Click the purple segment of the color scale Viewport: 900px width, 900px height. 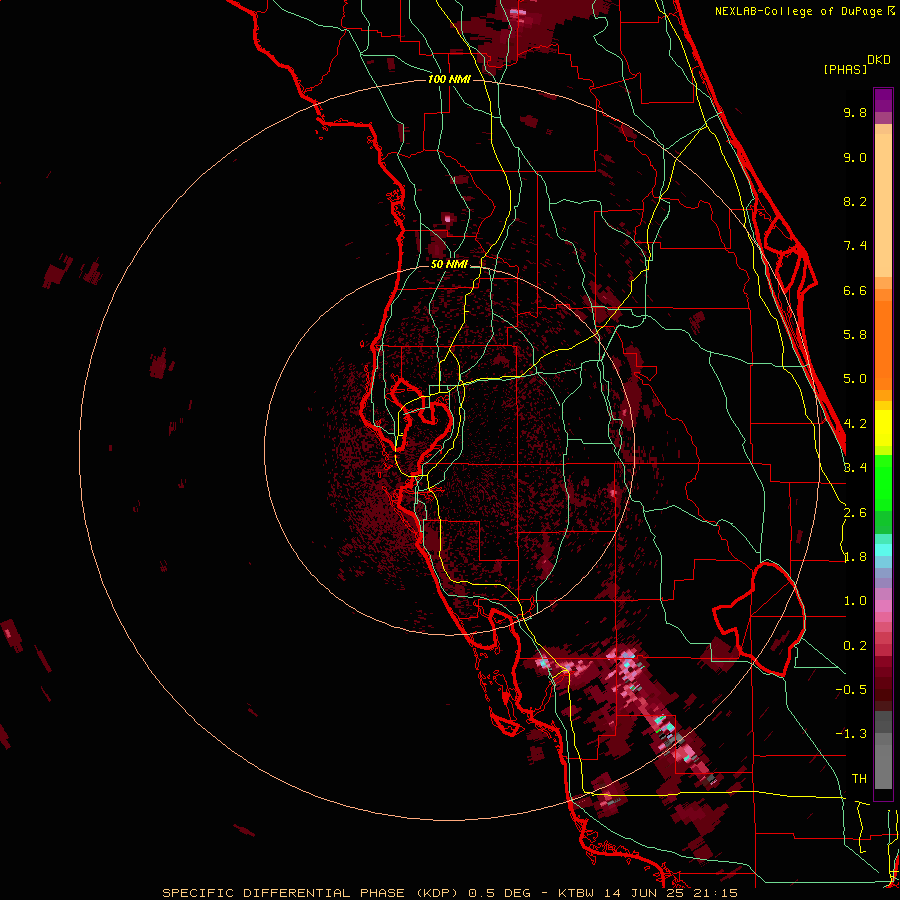[883, 100]
